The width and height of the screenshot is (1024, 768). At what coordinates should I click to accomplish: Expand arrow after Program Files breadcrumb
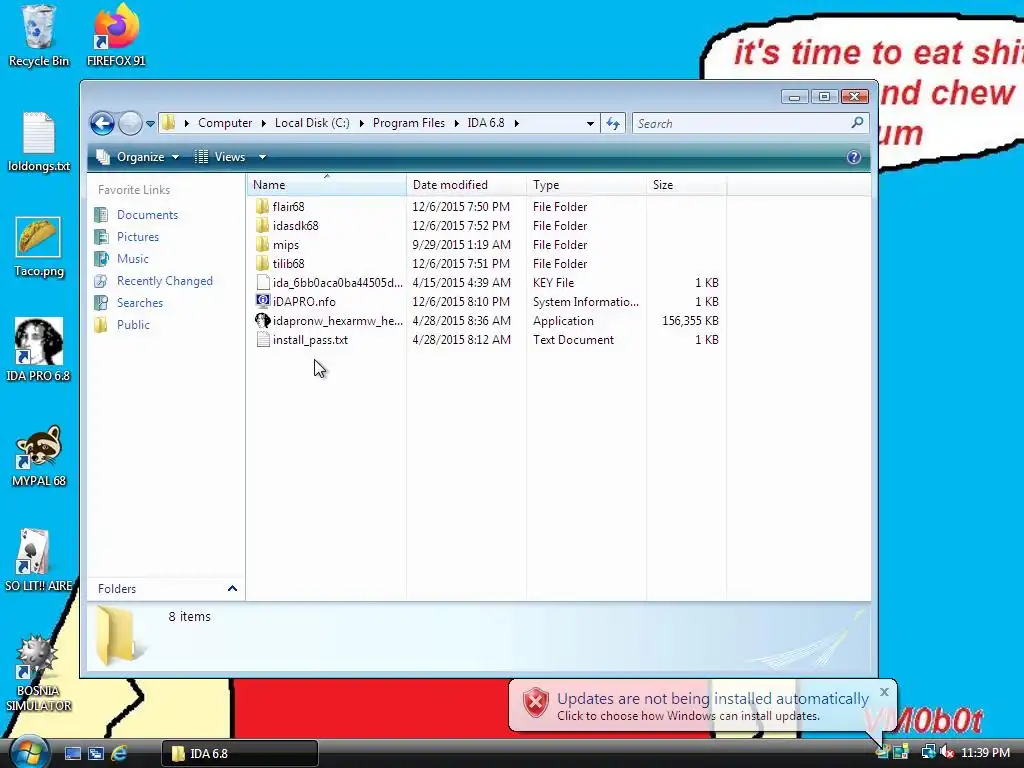[x=456, y=123]
